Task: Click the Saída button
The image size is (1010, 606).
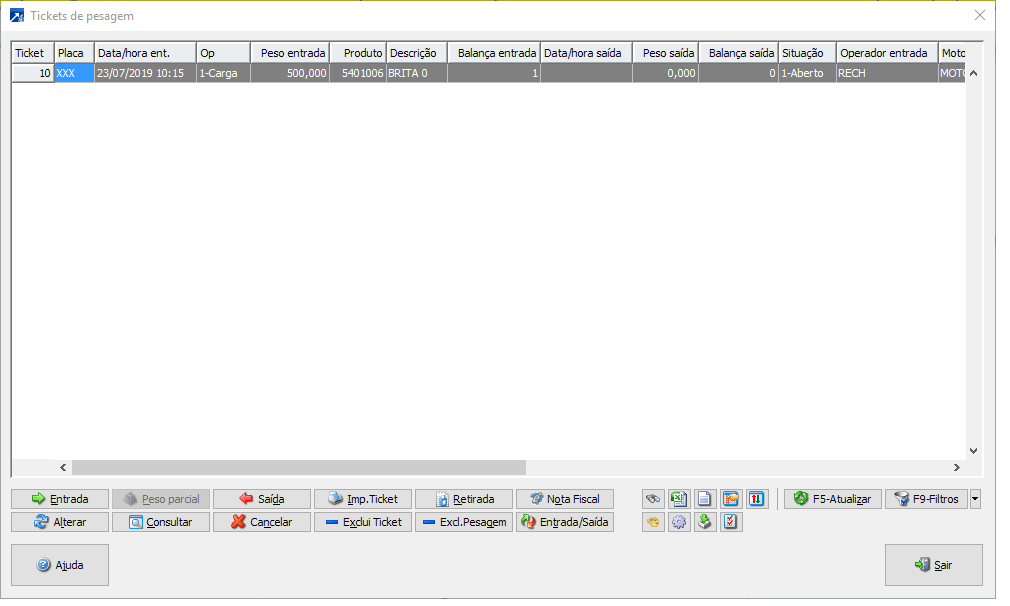Action: pos(262,499)
